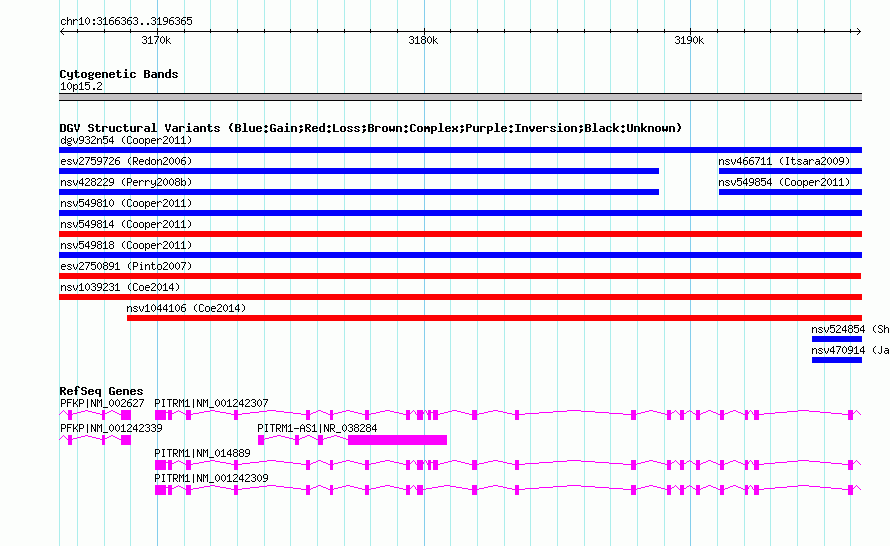Select red loss bar of nsv549814
This screenshot has width=890, height=546.
(x=460, y=234)
